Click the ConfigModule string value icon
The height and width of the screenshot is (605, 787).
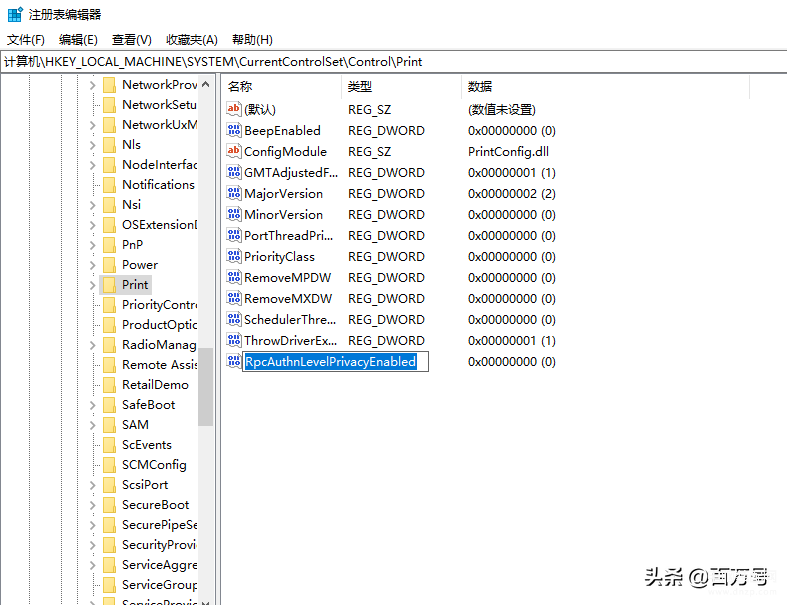pyautogui.click(x=234, y=151)
